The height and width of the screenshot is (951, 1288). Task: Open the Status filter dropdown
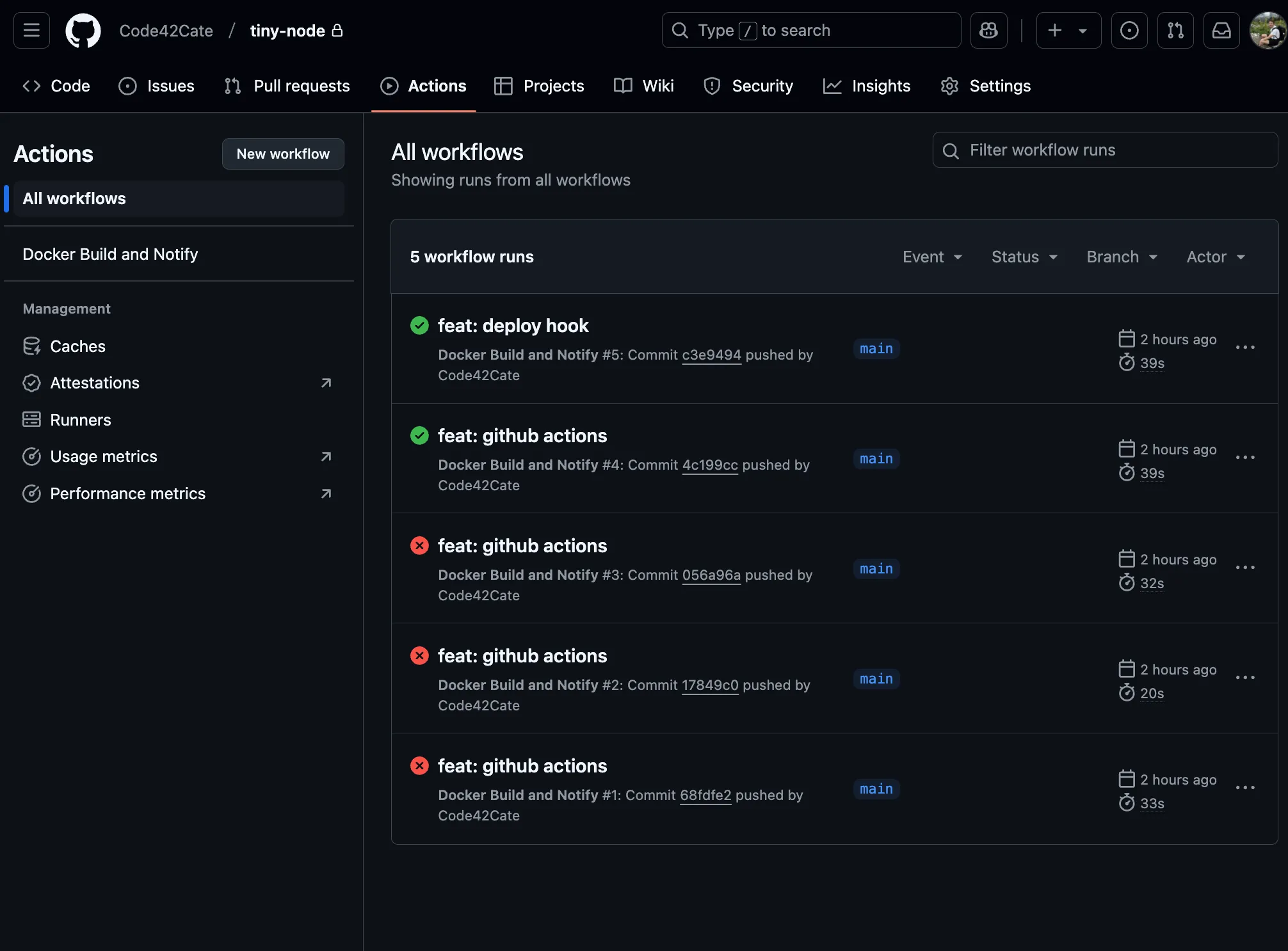[1024, 257]
